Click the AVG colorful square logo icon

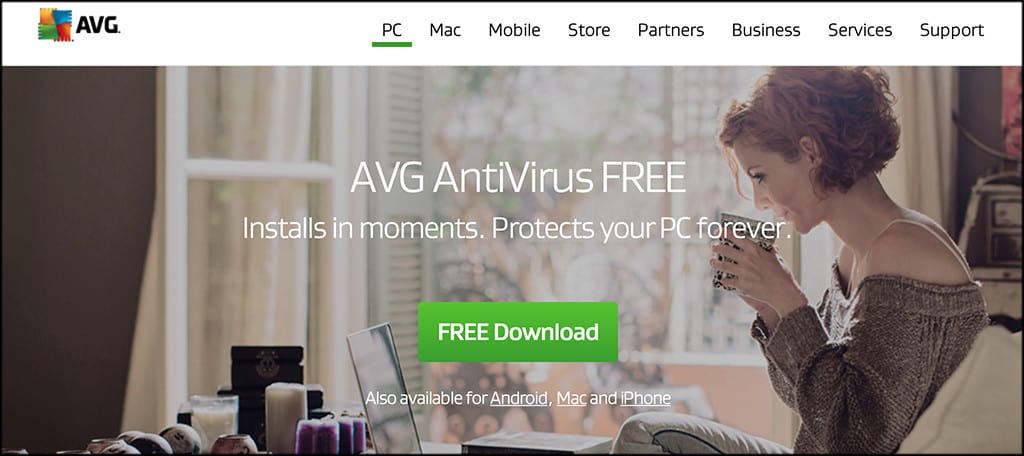pos(55,25)
